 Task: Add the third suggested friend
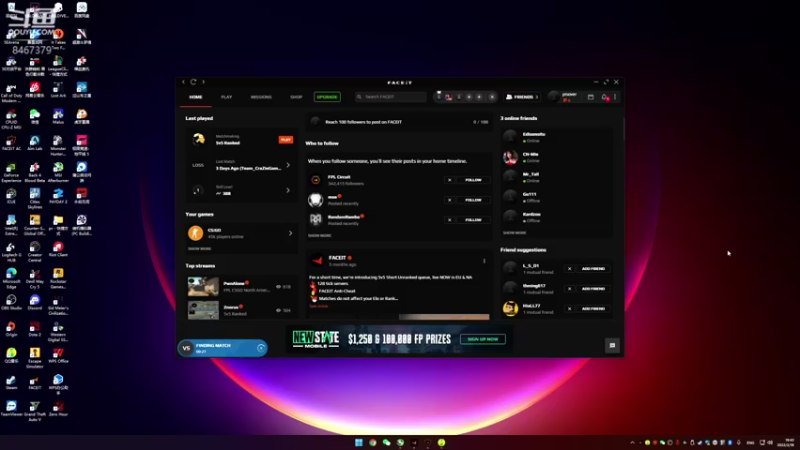pyautogui.click(x=593, y=309)
